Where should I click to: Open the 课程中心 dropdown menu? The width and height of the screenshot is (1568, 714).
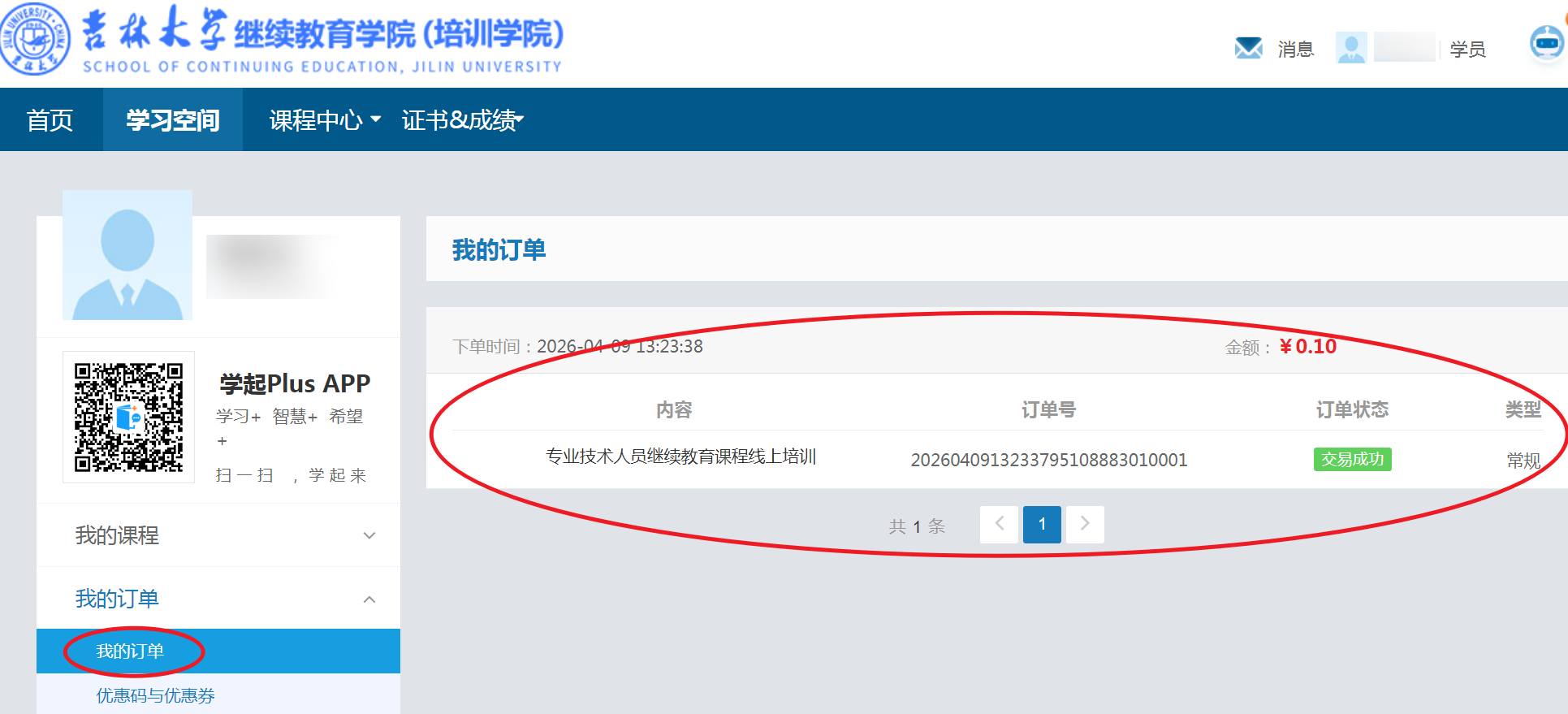click(x=325, y=120)
